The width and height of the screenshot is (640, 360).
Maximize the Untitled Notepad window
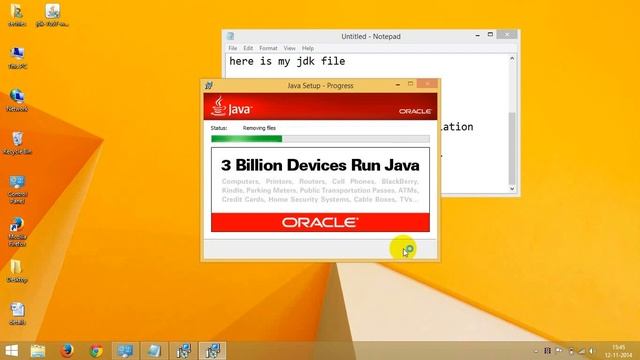click(490, 35)
